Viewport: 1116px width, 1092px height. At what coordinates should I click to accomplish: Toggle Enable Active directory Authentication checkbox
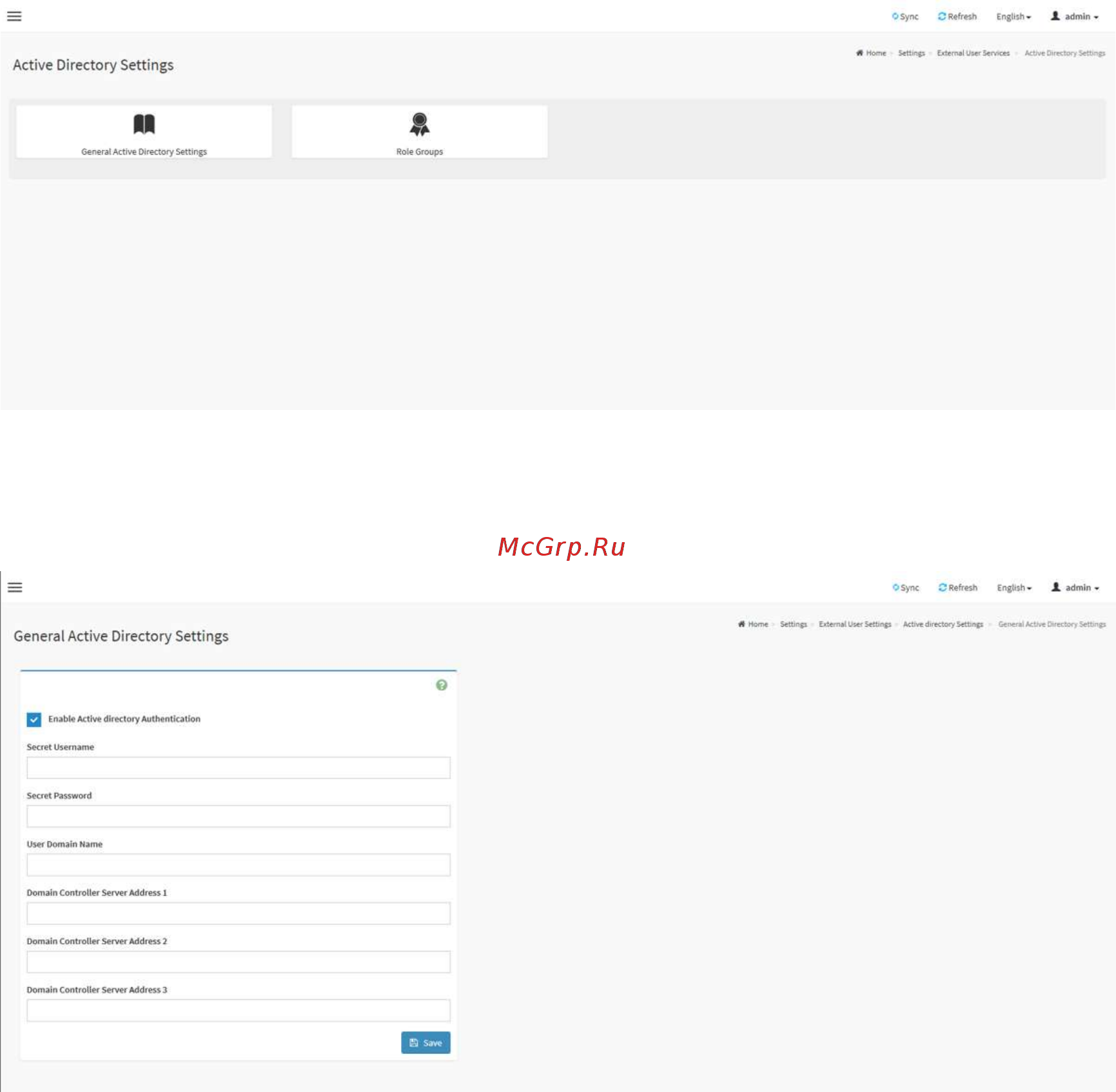pos(34,719)
